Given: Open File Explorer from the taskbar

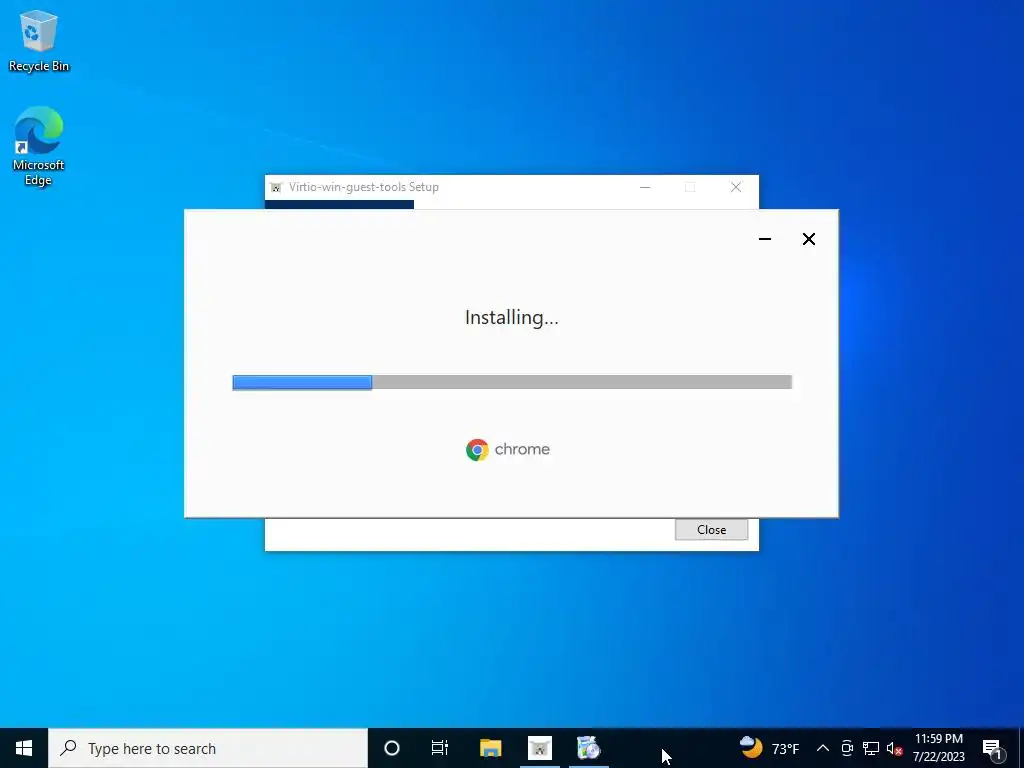Looking at the screenshot, I should (490, 748).
